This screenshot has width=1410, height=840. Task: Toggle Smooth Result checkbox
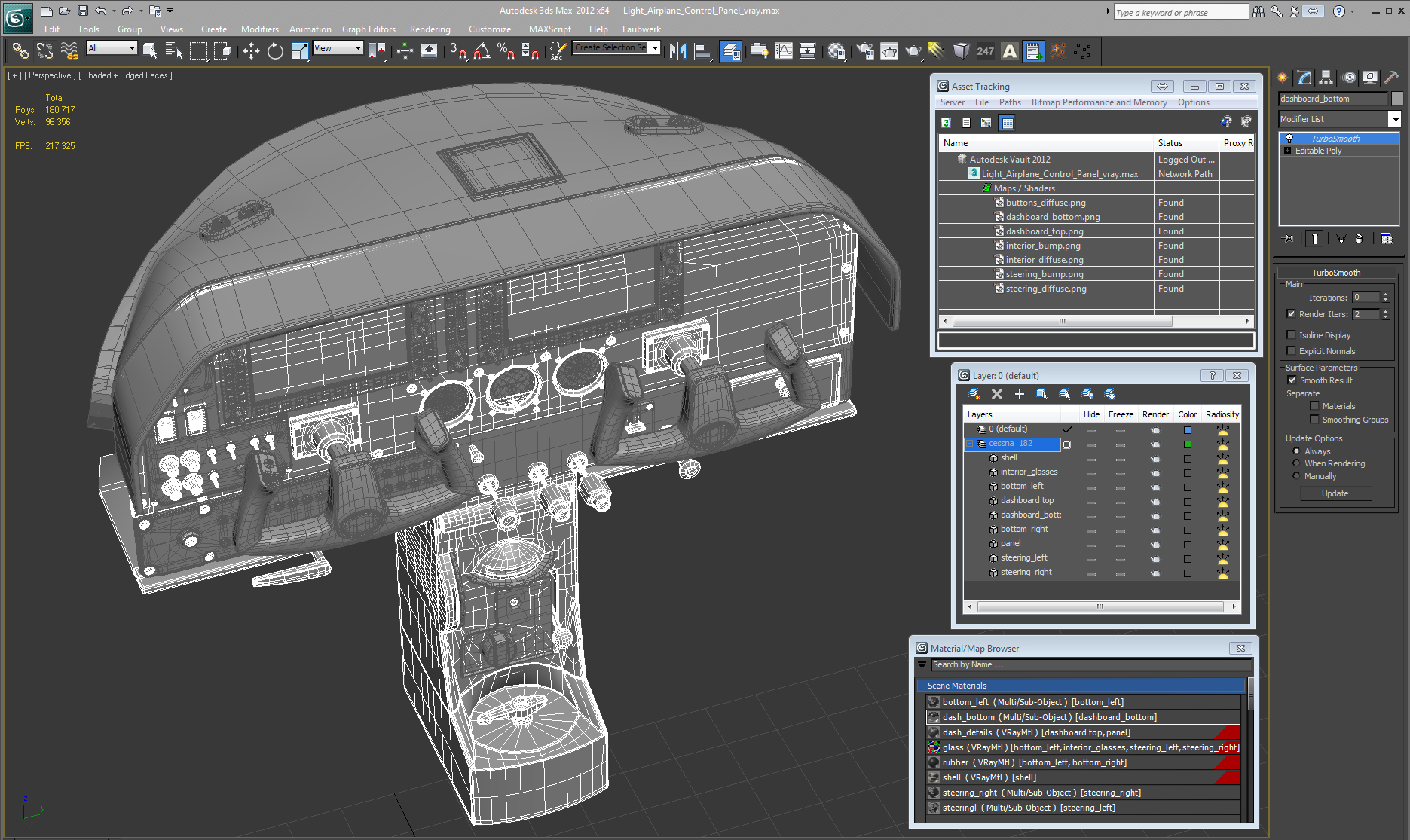[x=1292, y=380]
